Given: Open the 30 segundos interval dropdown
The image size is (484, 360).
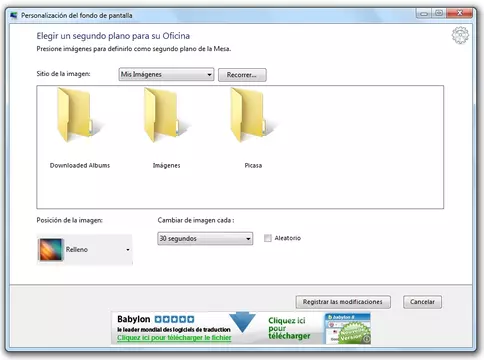Looking at the screenshot, I should coord(205,239).
